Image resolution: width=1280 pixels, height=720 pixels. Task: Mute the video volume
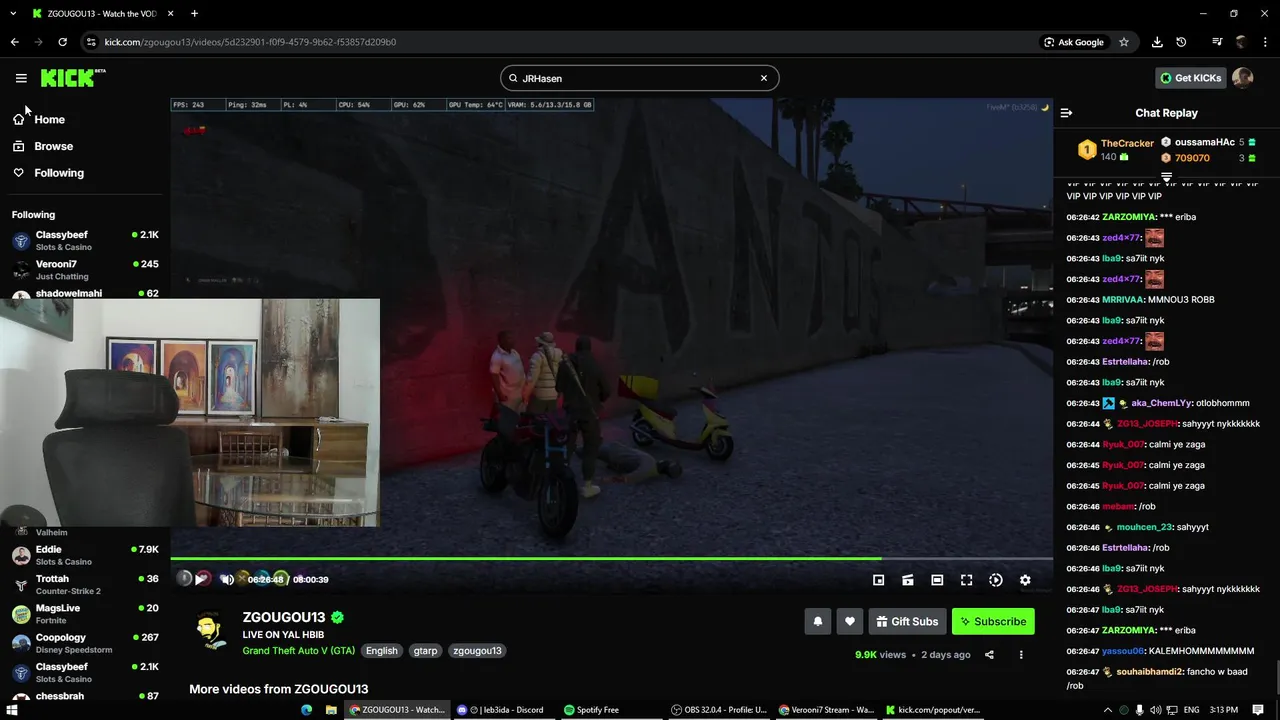pos(227,579)
